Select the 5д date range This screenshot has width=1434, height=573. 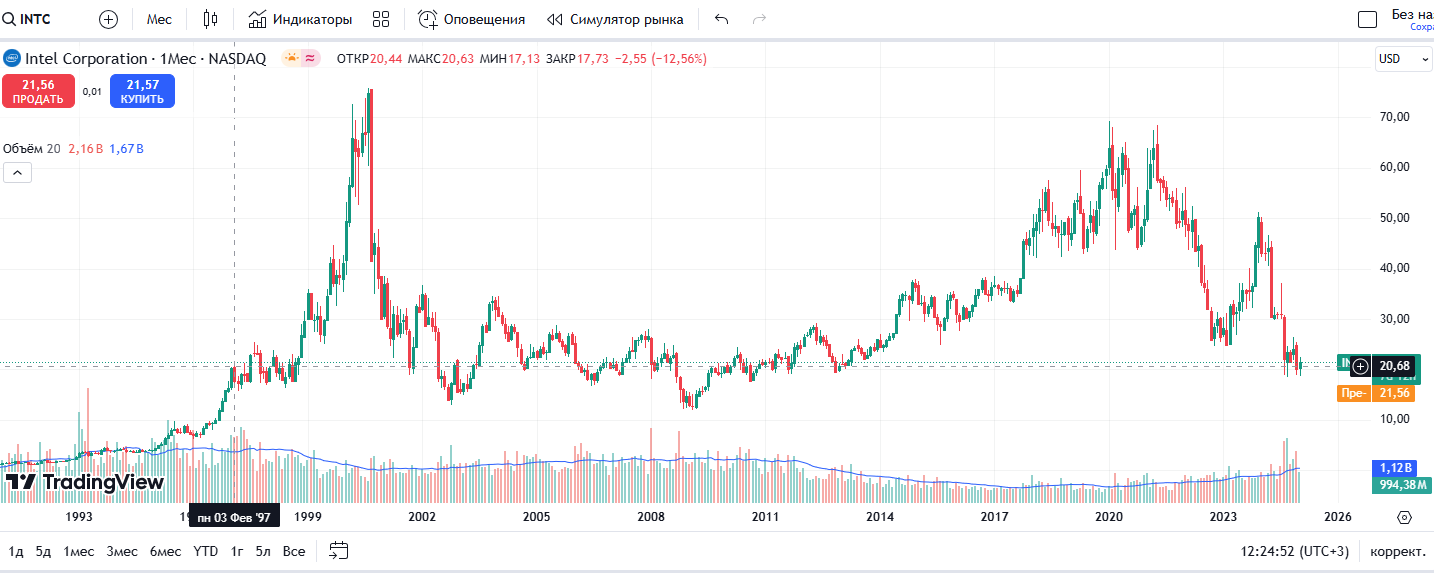[x=43, y=551]
